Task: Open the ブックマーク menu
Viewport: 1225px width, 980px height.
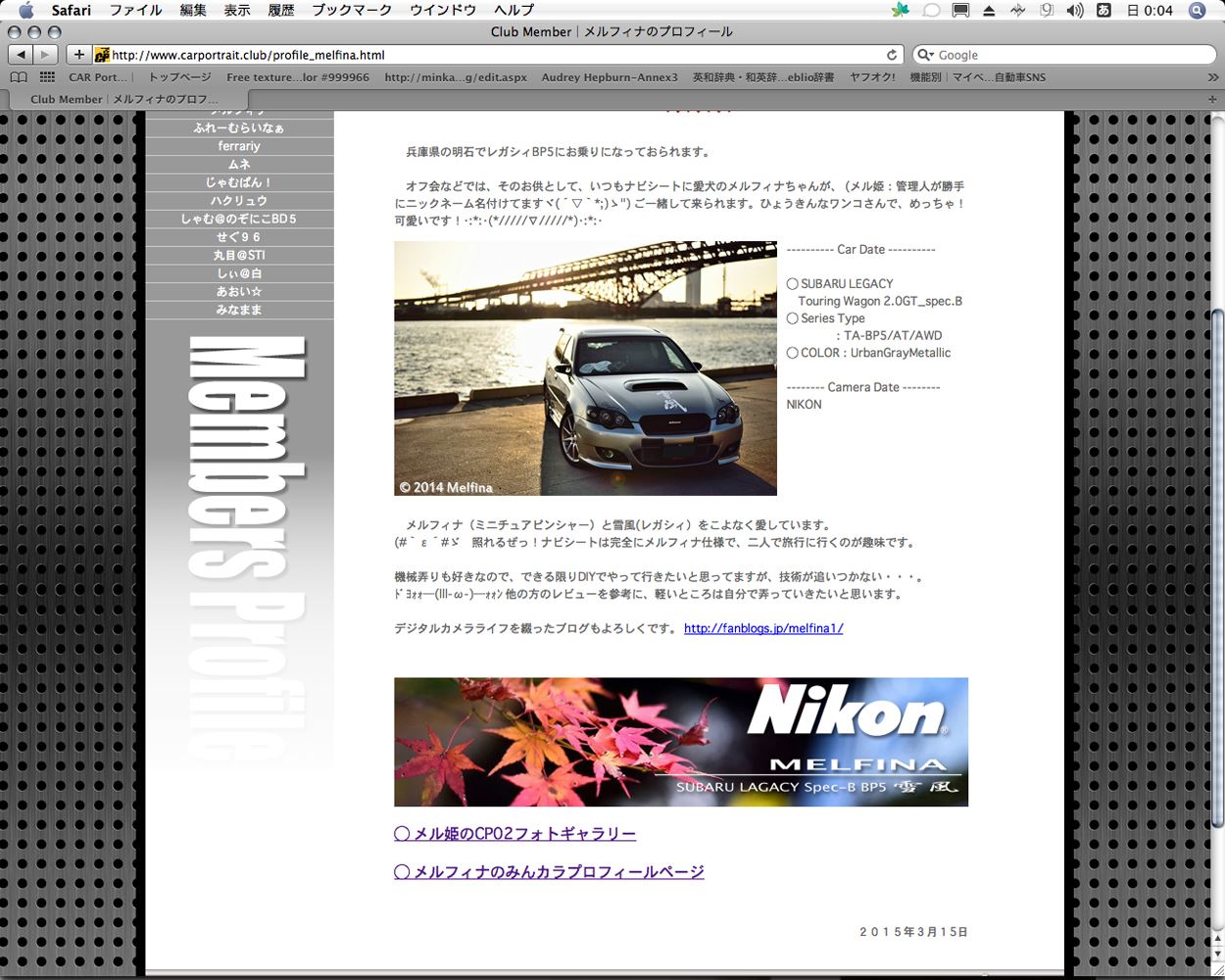Action: [352, 10]
